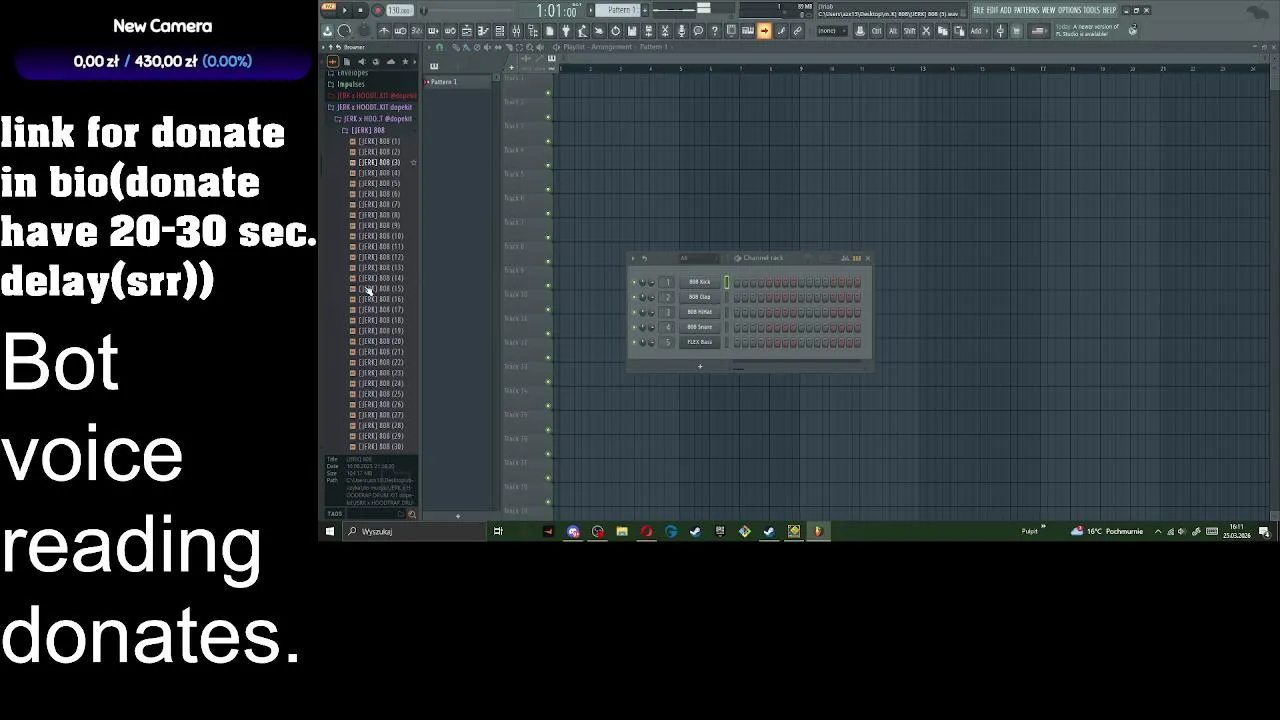Click the globe news icon
This screenshot has height=720, width=1280.
tap(1132, 30)
